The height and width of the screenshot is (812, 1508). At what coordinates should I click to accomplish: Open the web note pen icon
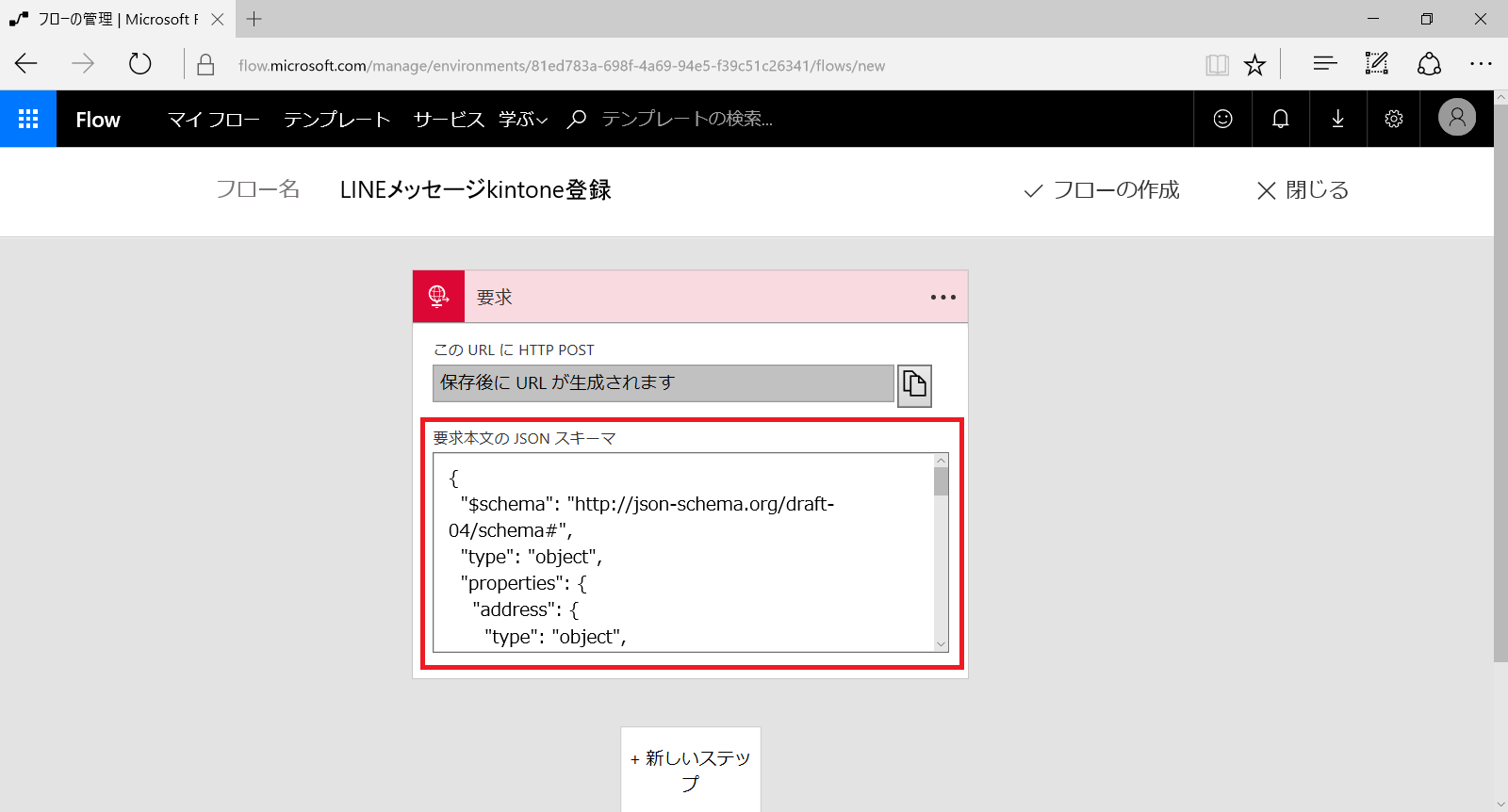[x=1377, y=64]
